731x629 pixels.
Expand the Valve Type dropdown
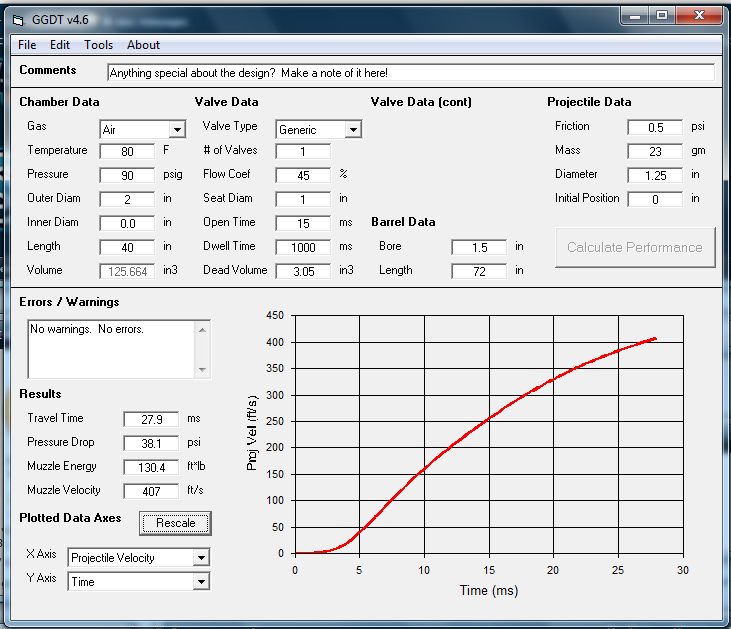point(352,130)
